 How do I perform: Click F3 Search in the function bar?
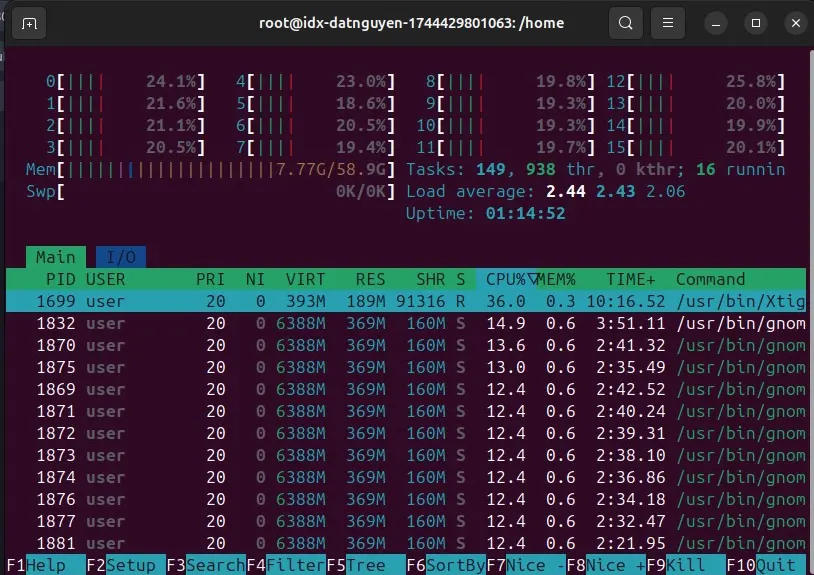(206, 565)
